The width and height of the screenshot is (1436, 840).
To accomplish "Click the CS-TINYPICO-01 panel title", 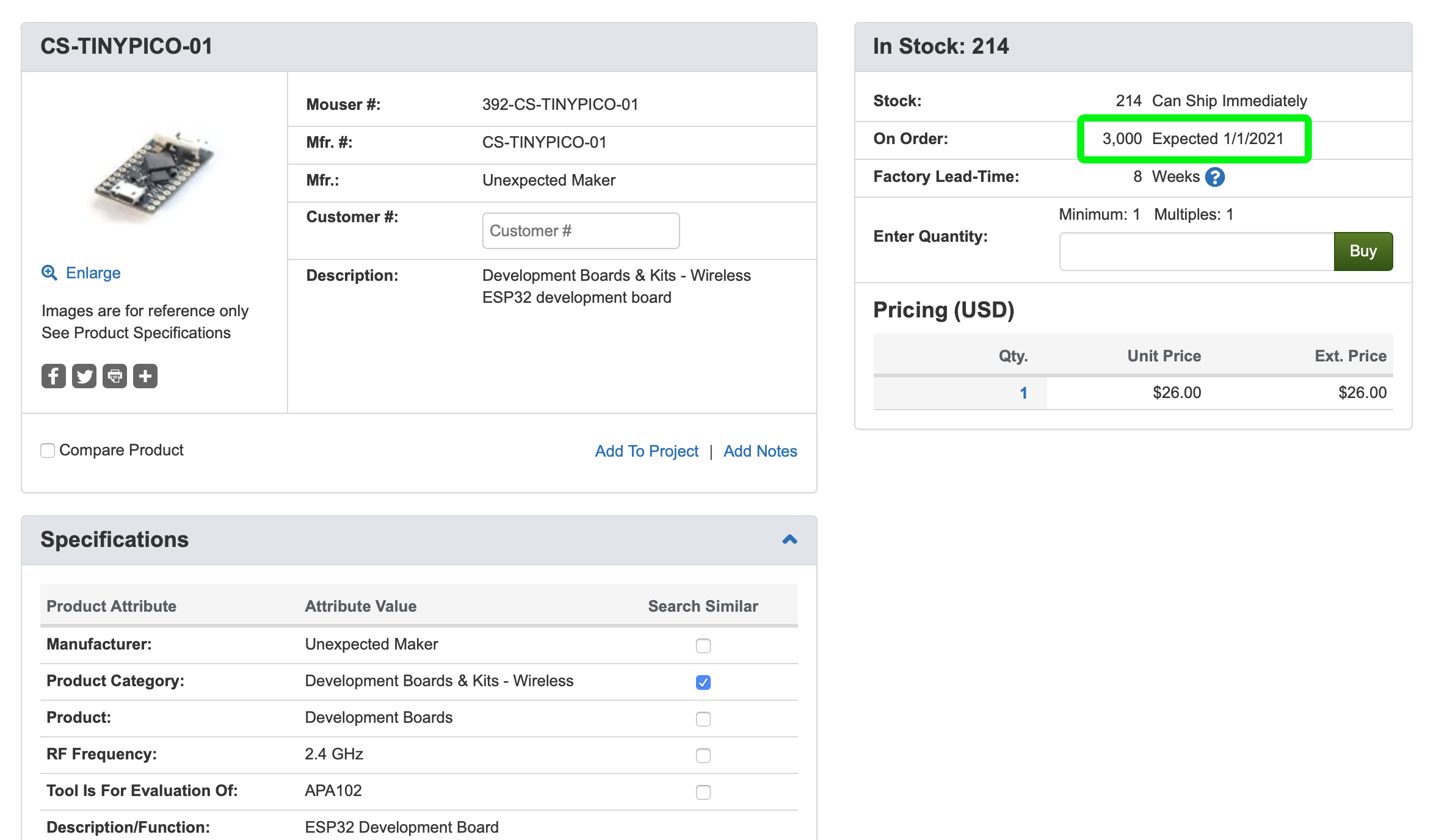I will click(126, 46).
